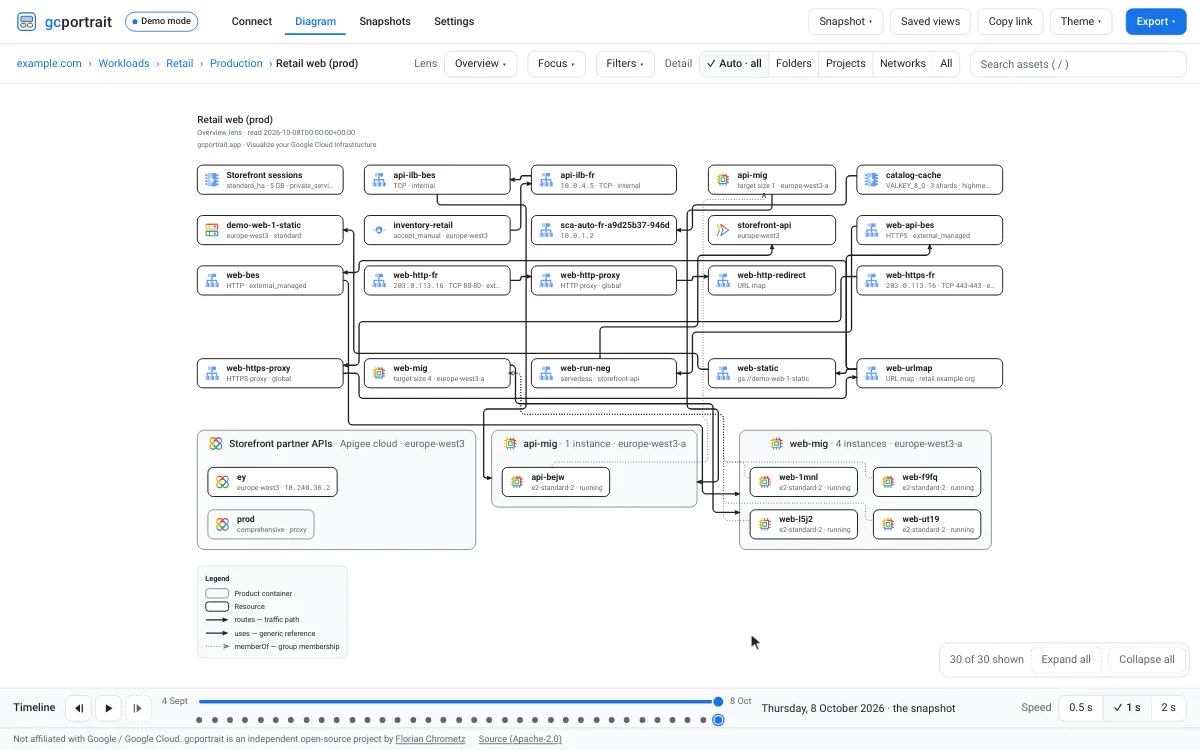Click the Copy link button
The width and height of the screenshot is (1200, 750).
(x=1010, y=21)
